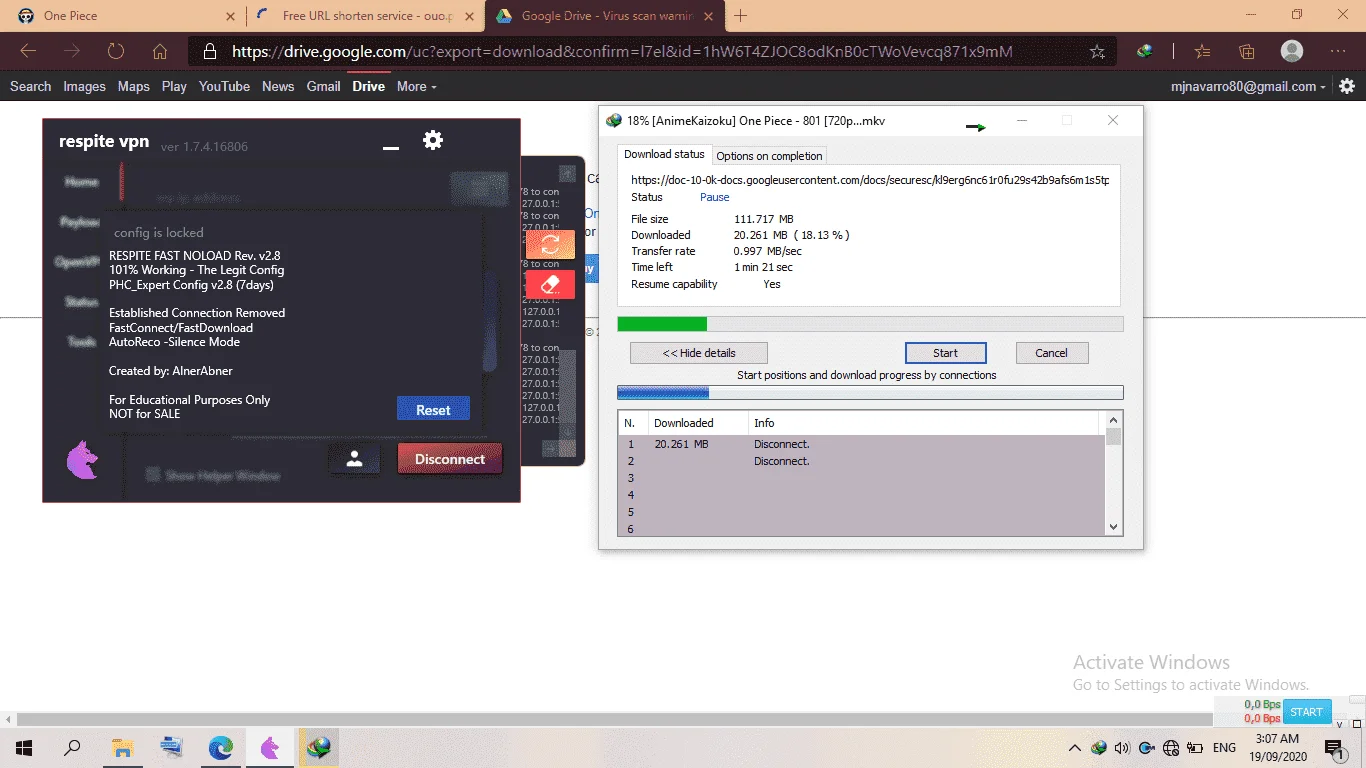1366x768 pixels.
Task: View site lock information in address bar
Action: [209, 52]
